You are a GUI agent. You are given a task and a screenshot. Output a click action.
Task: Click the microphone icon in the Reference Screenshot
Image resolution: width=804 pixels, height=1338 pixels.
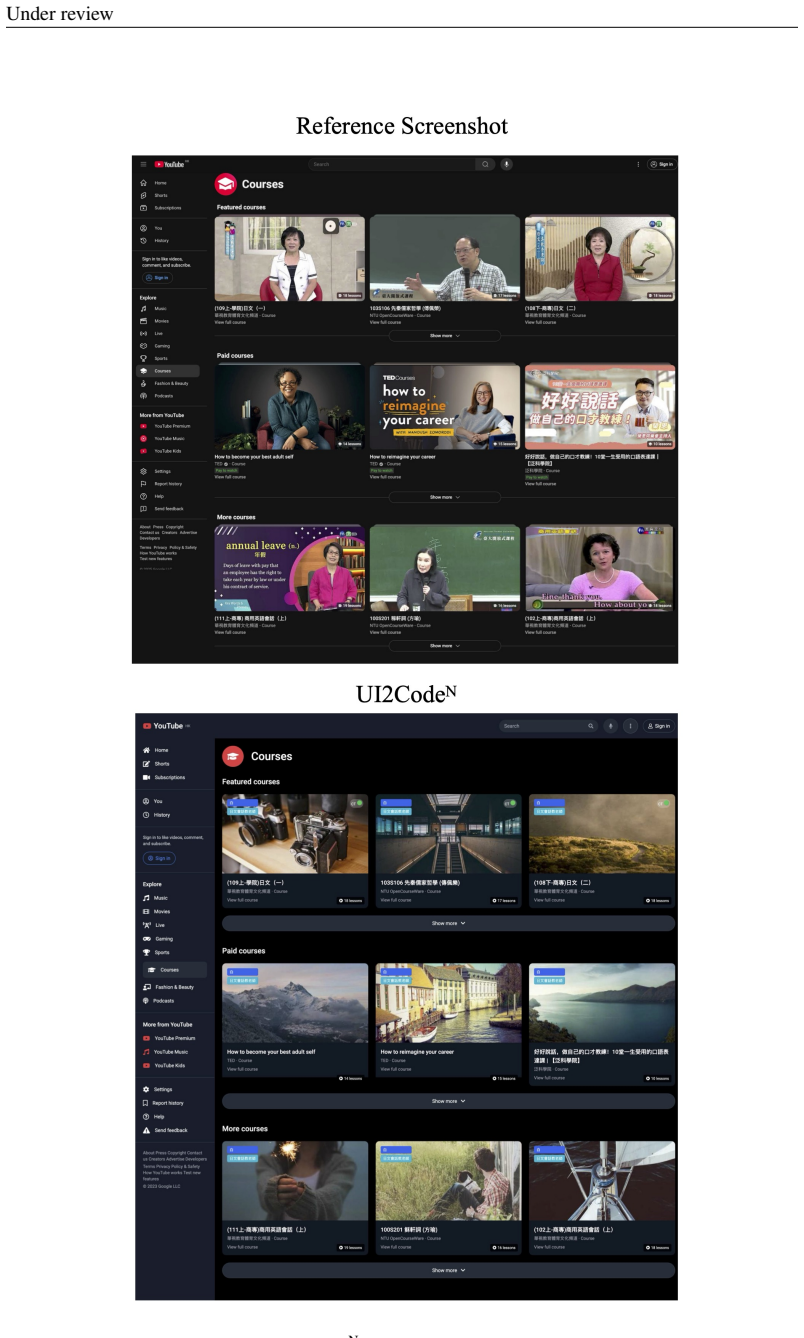click(x=507, y=164)
